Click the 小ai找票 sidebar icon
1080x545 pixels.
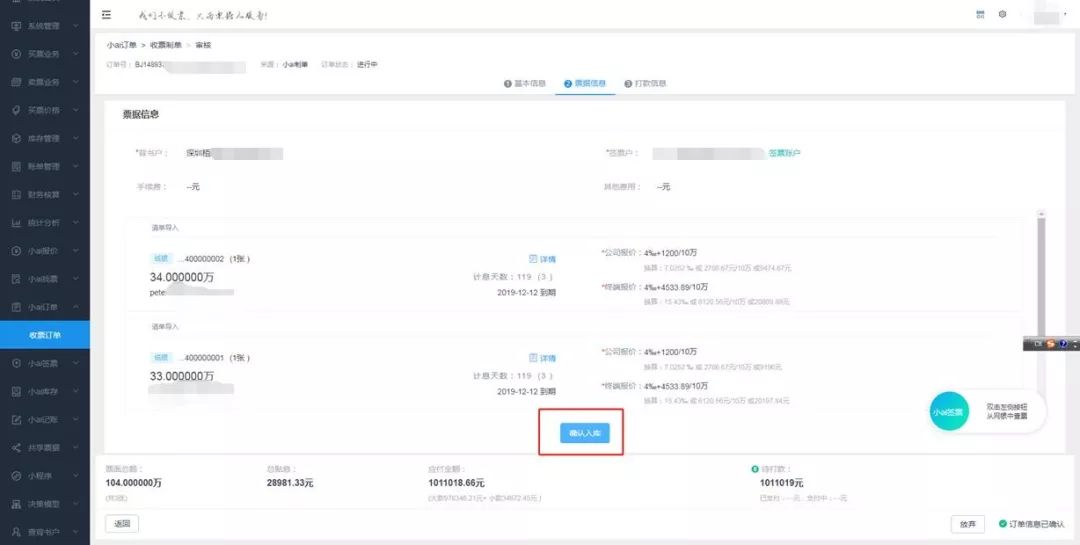coord(17,279)
